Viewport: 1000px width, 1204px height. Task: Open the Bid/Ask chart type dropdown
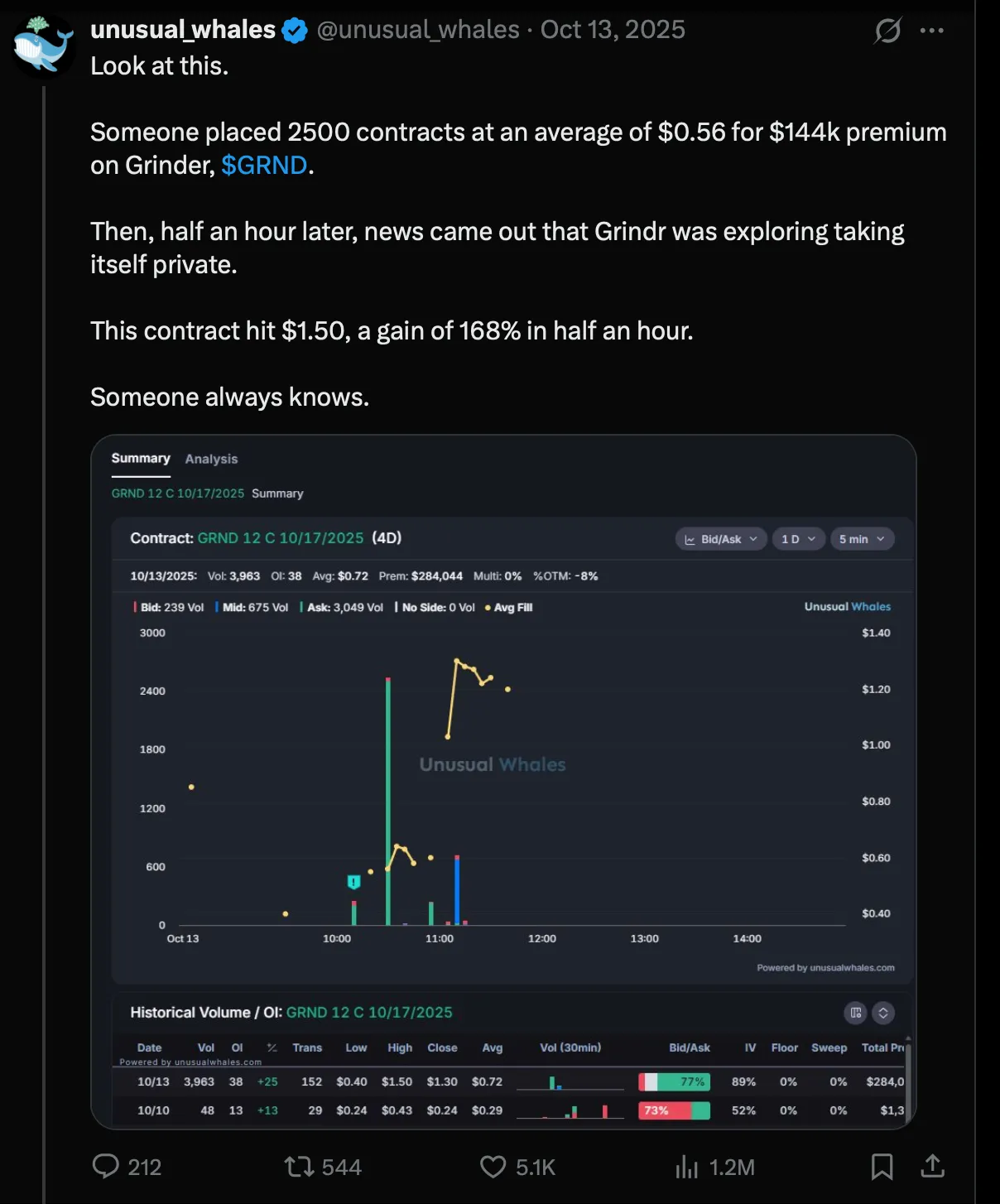(719, 538)
